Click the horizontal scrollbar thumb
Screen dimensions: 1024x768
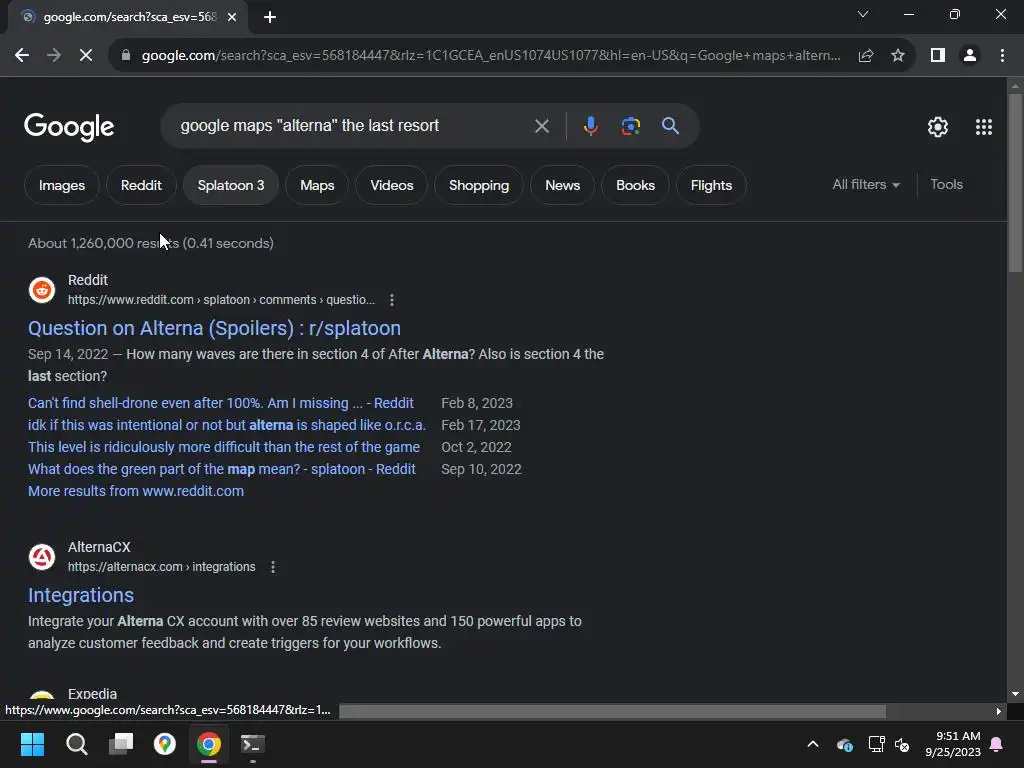[613, 711]
